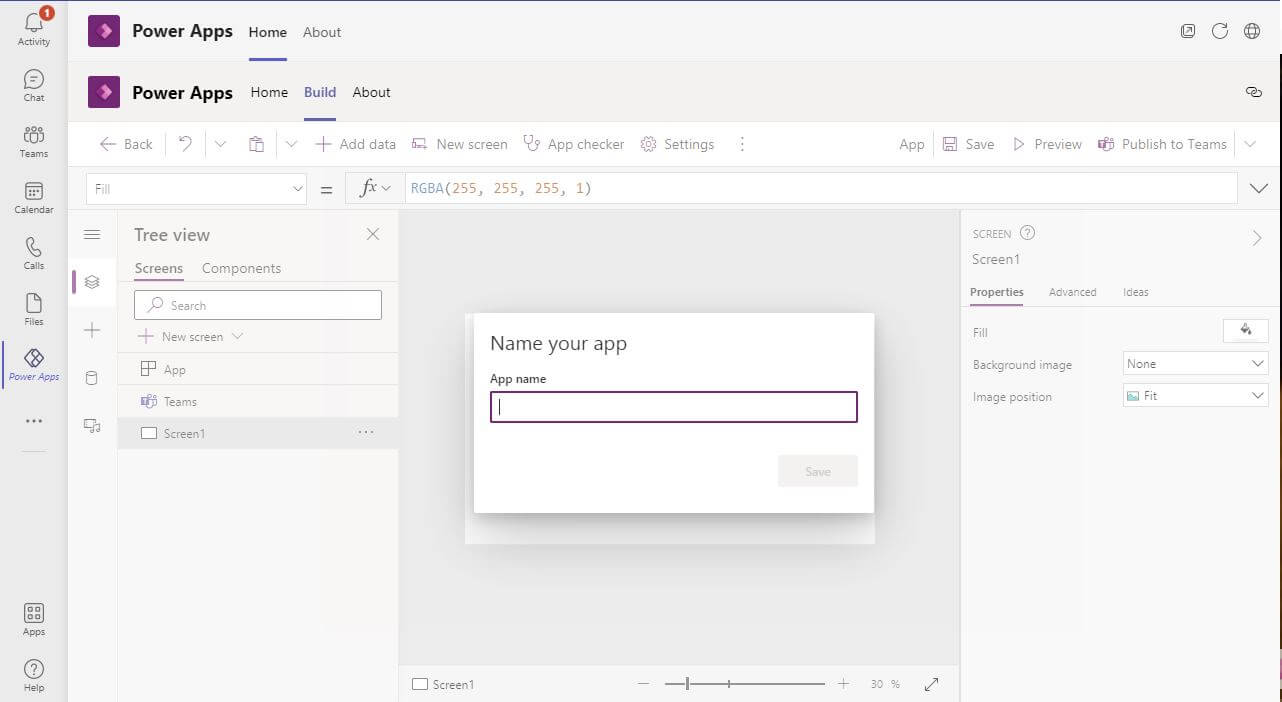Open the Advanced properties tab
This screenshot has width=1282, height=702.
(x=1072, y=291)
